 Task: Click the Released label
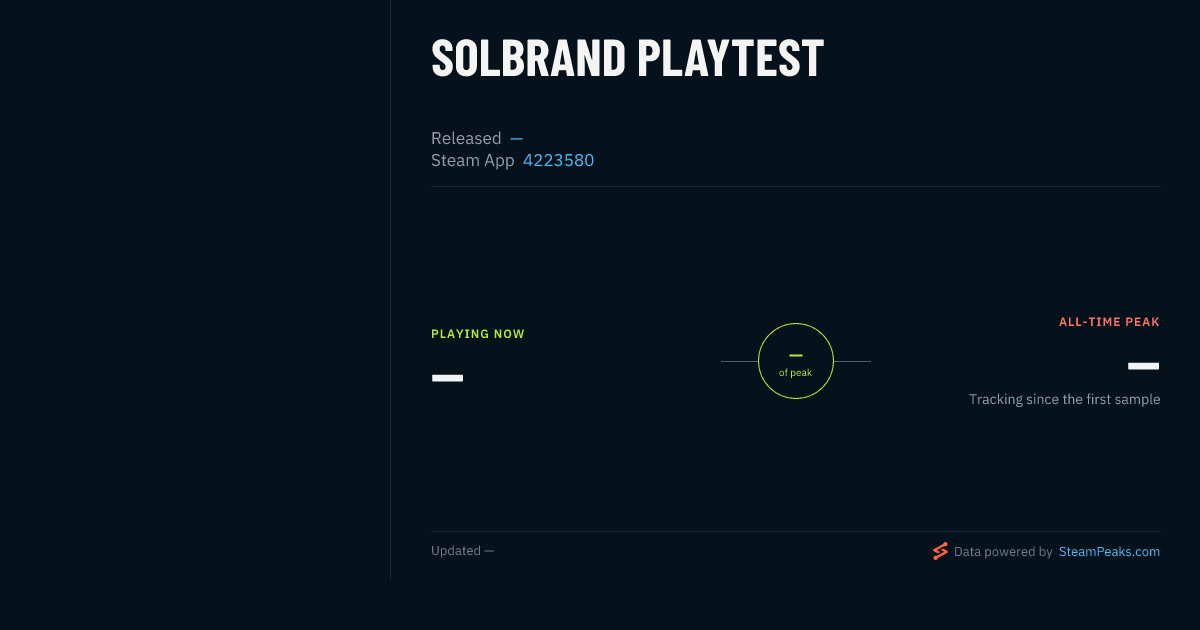click(x=466, y=138)
